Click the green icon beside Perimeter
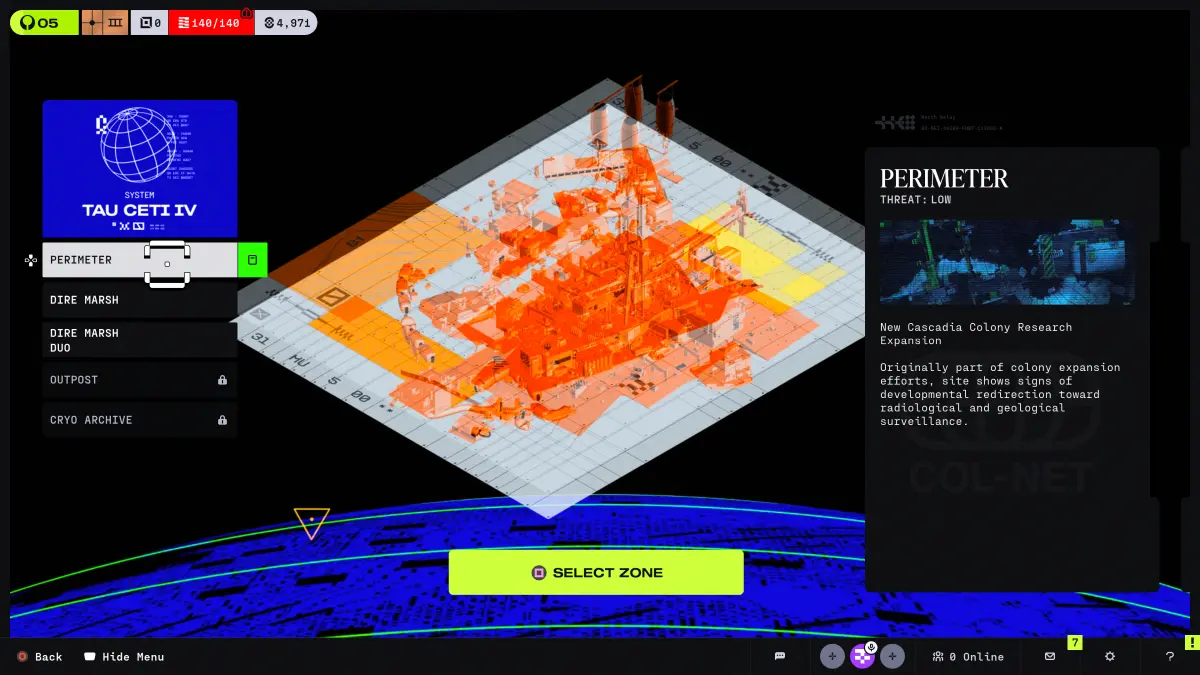1200x675 pixels. coord(252,260)
